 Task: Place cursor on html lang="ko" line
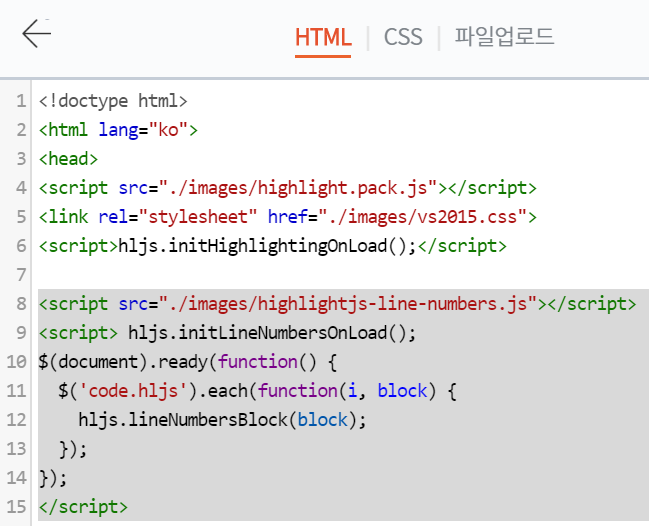click(x=118, y=130)
